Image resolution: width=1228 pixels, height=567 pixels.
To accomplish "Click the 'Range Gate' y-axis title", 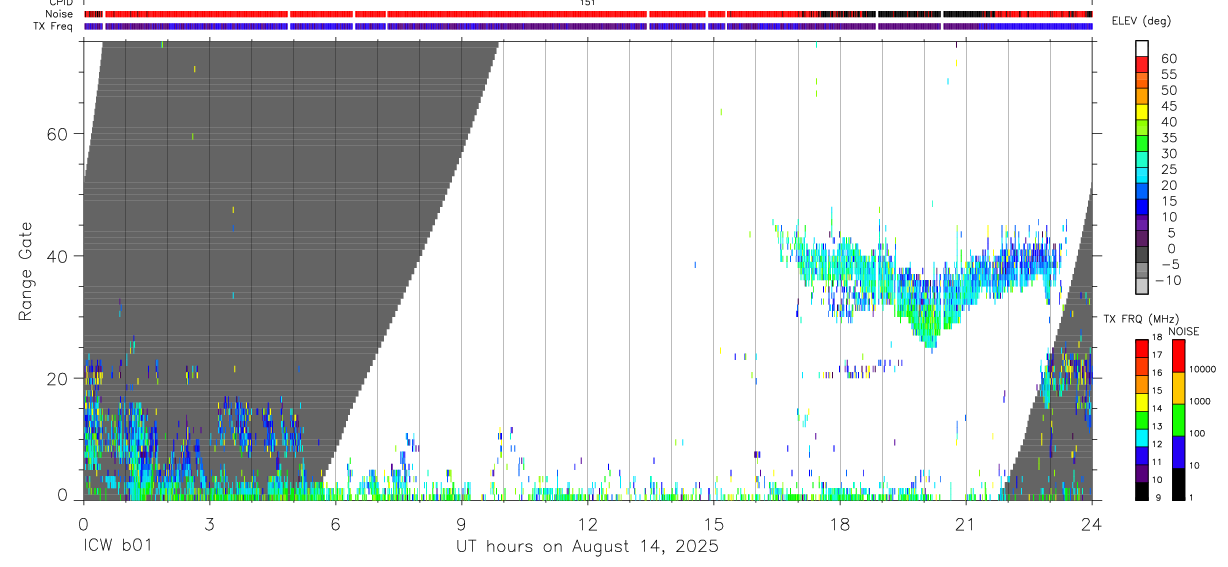I will click(x=25, y=271).
